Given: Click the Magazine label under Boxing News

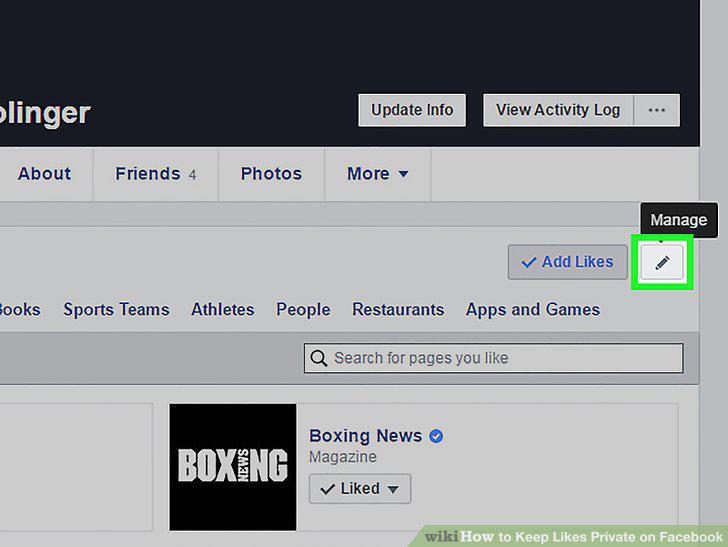Looking at the screenshot, I should tap(343, 457).
